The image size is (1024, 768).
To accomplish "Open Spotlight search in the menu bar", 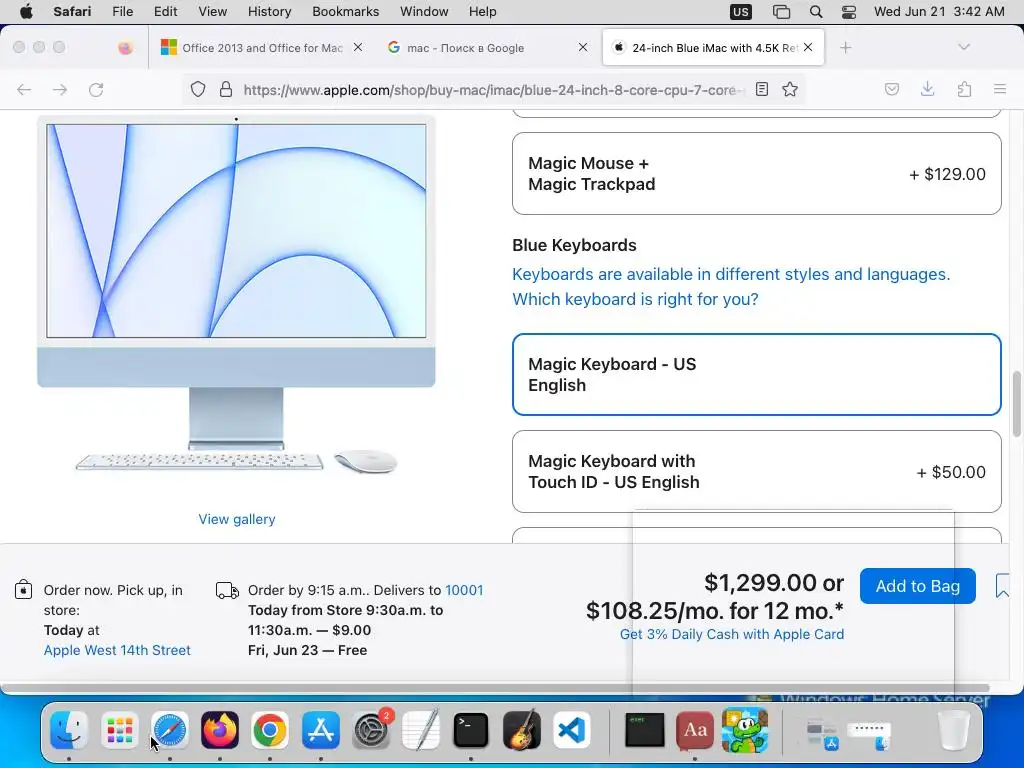I will click(x=816, y=12).
